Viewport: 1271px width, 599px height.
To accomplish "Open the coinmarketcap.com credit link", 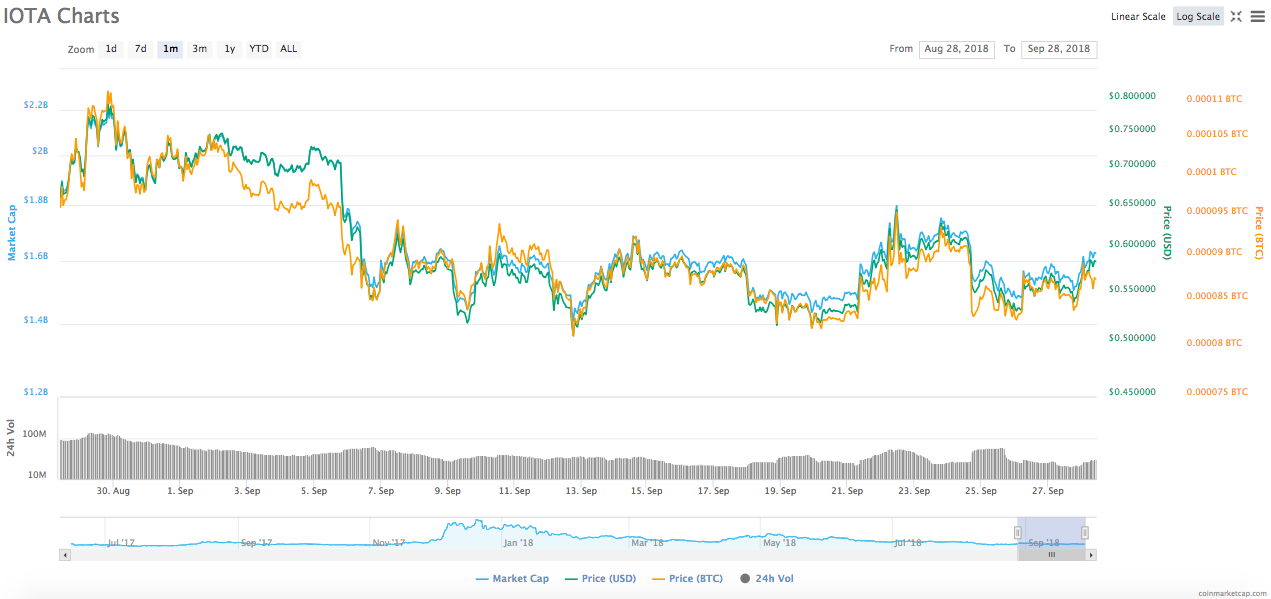I will click(1232, 592).
